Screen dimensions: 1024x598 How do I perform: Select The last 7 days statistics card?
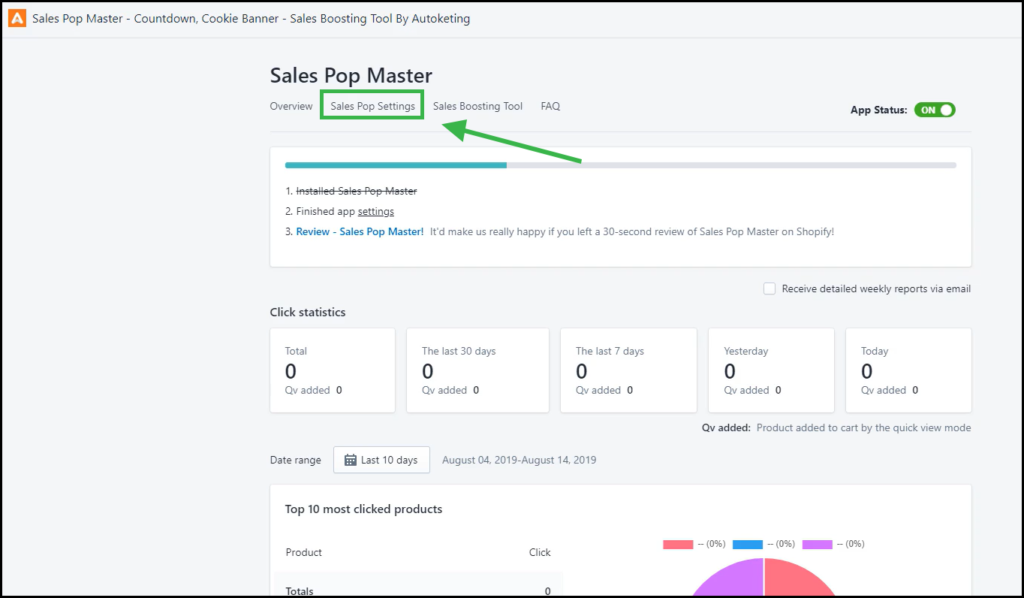(628, 370)
